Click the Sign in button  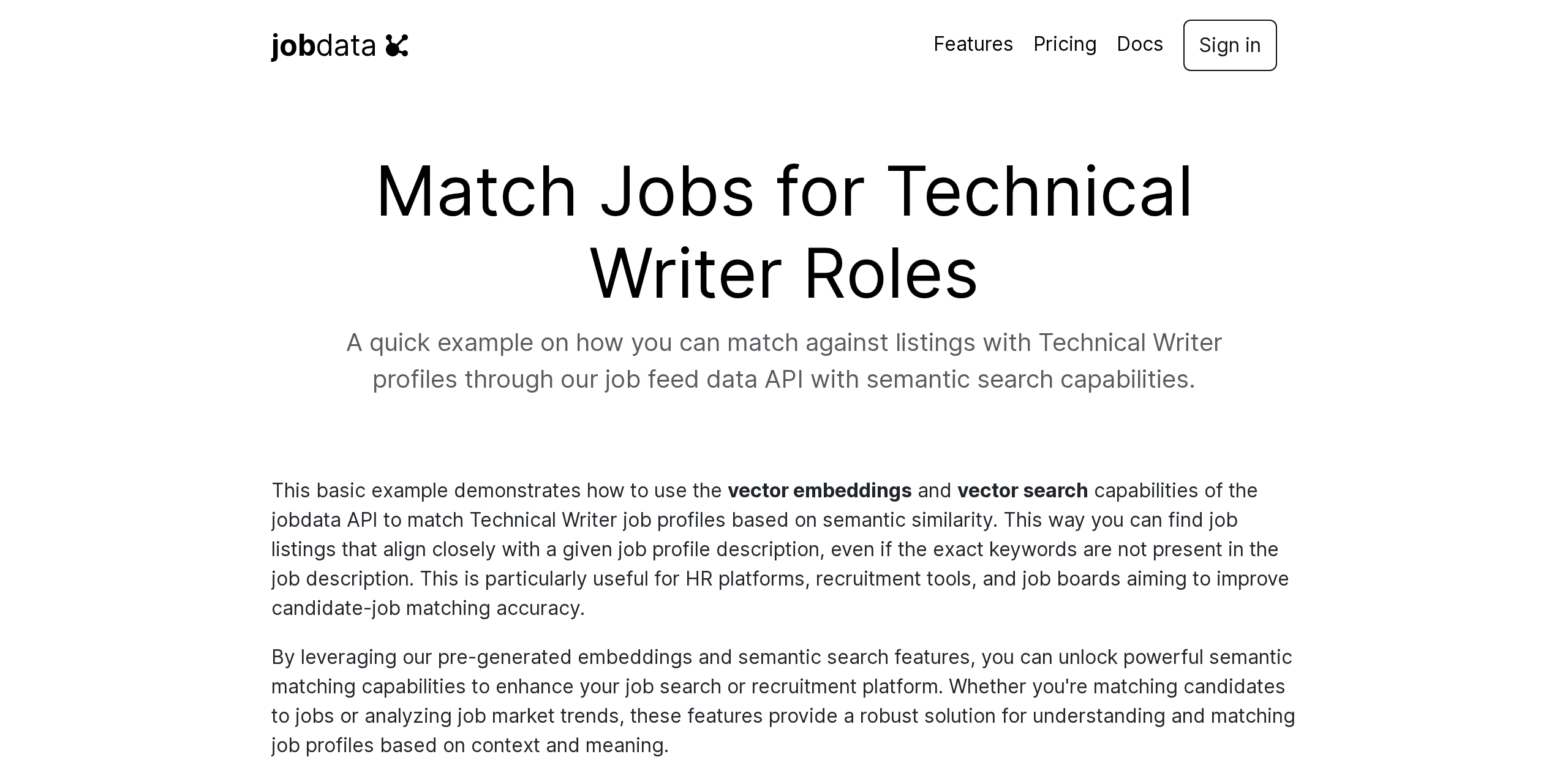pos(1229,45)
